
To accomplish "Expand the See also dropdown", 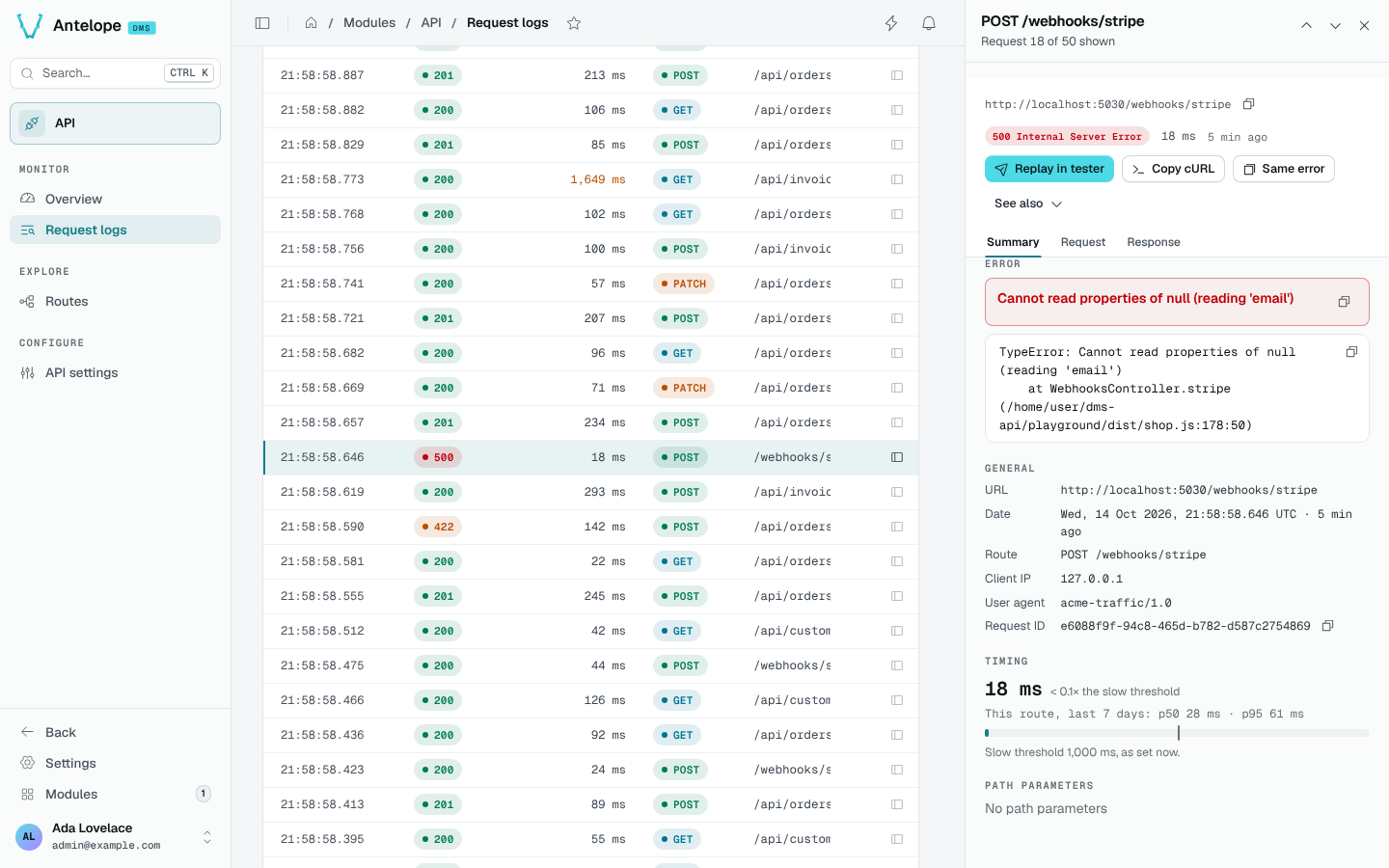I will tap(1028, 203).
